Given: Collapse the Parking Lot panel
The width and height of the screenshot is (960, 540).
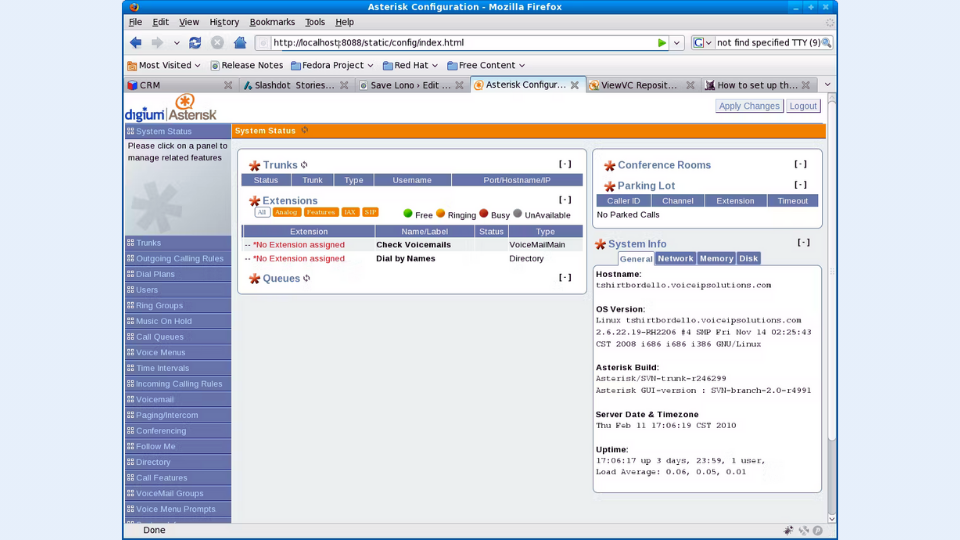Looking at the screenshot, I should pyautogui.click(x=800, y=184).
